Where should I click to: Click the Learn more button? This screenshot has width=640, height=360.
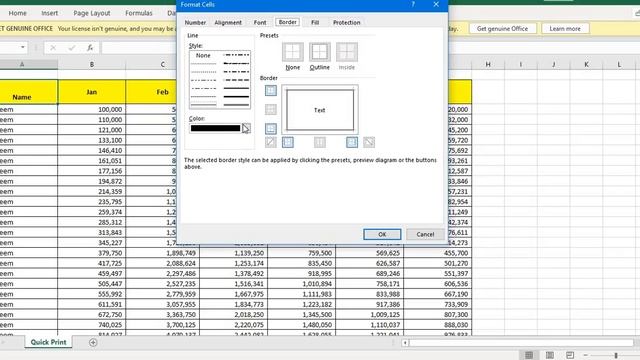[565, 29]
